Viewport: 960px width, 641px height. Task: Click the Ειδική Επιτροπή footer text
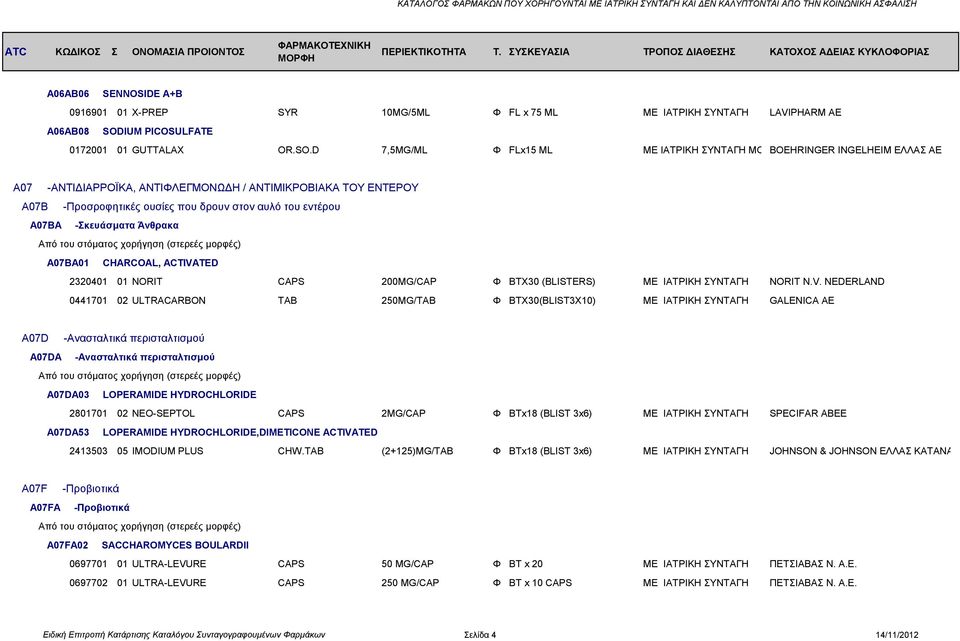click(184, 635)
